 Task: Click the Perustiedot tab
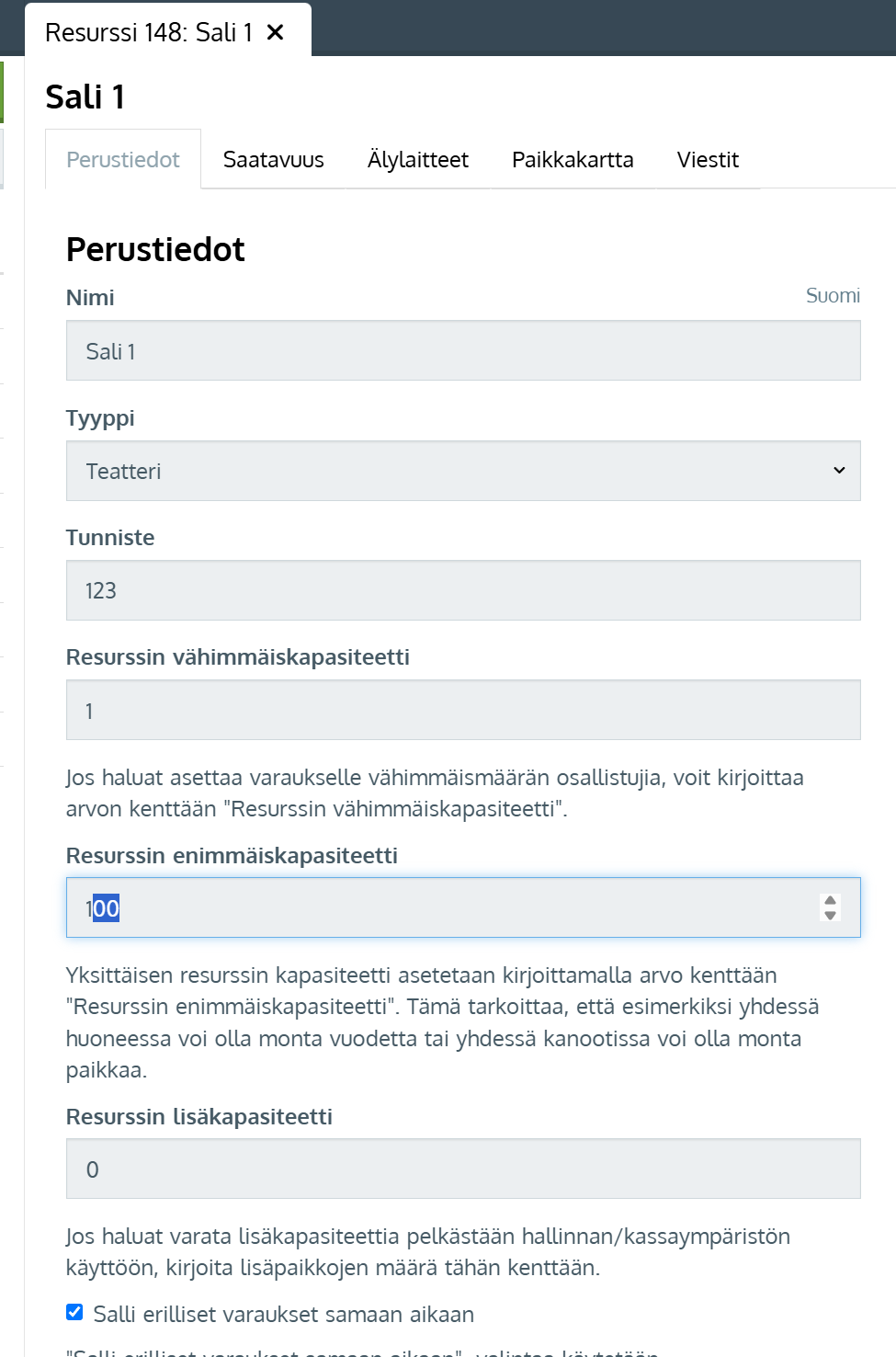point(123,160)
